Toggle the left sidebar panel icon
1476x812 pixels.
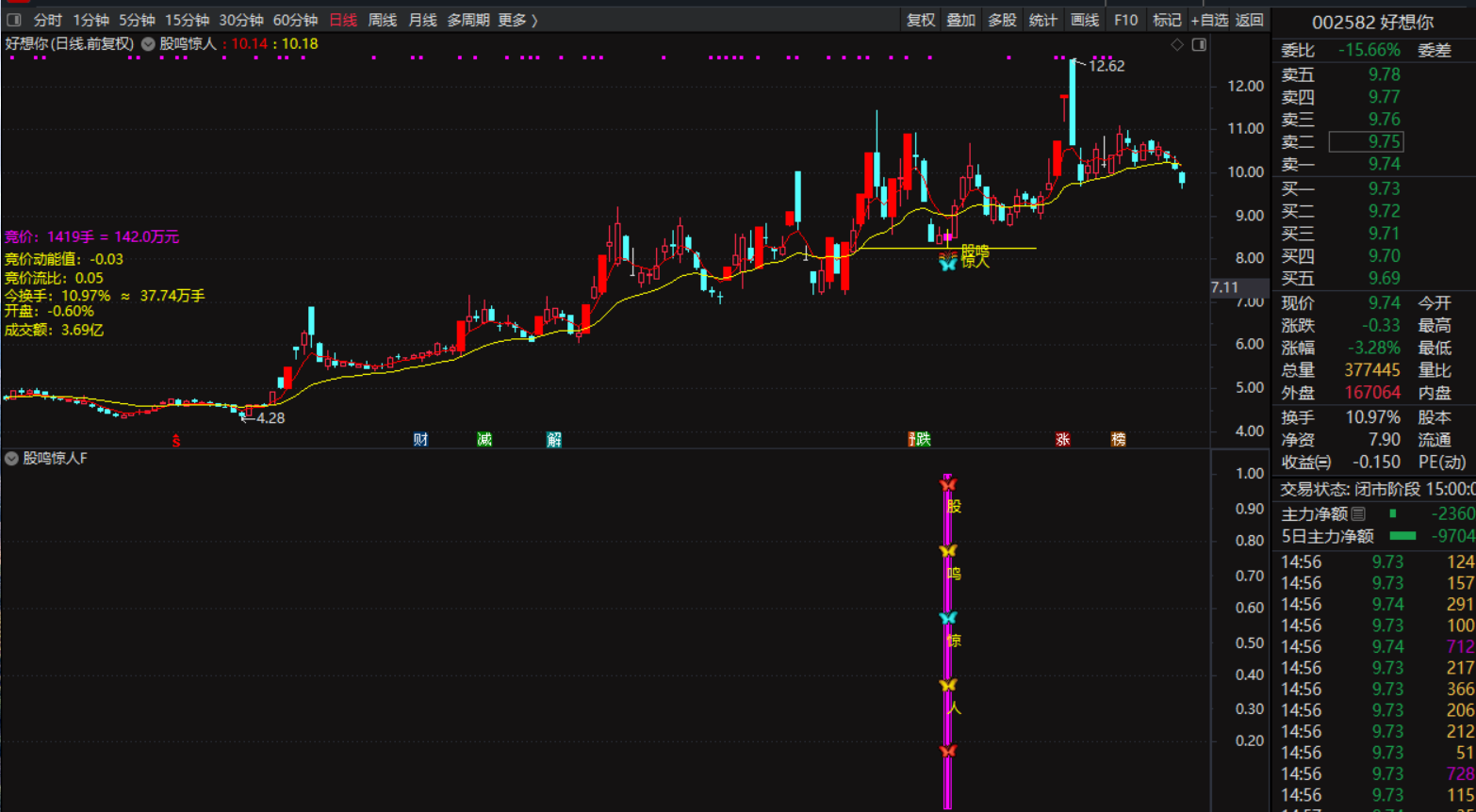(13, 20)
